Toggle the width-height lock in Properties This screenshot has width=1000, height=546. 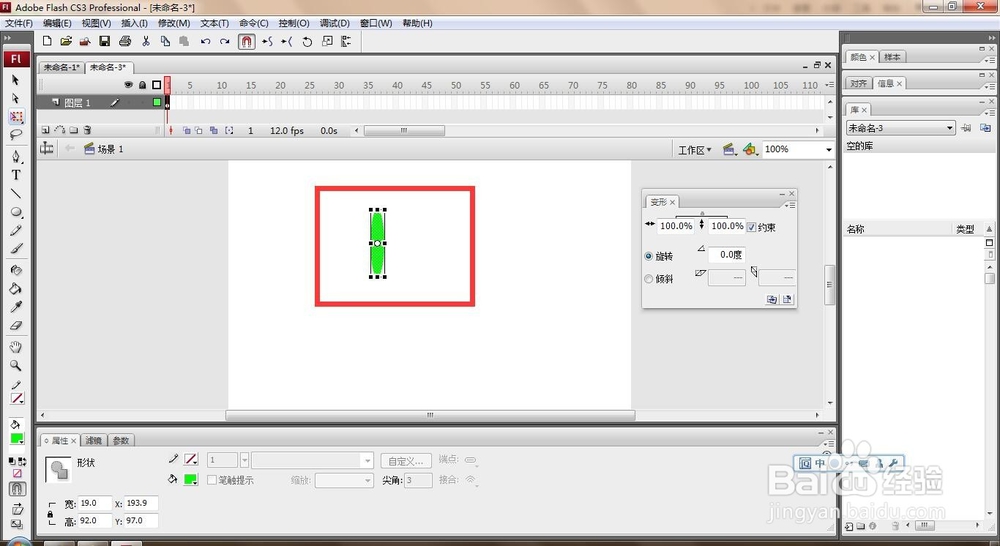pyautogui.click(x=50, y=513)
